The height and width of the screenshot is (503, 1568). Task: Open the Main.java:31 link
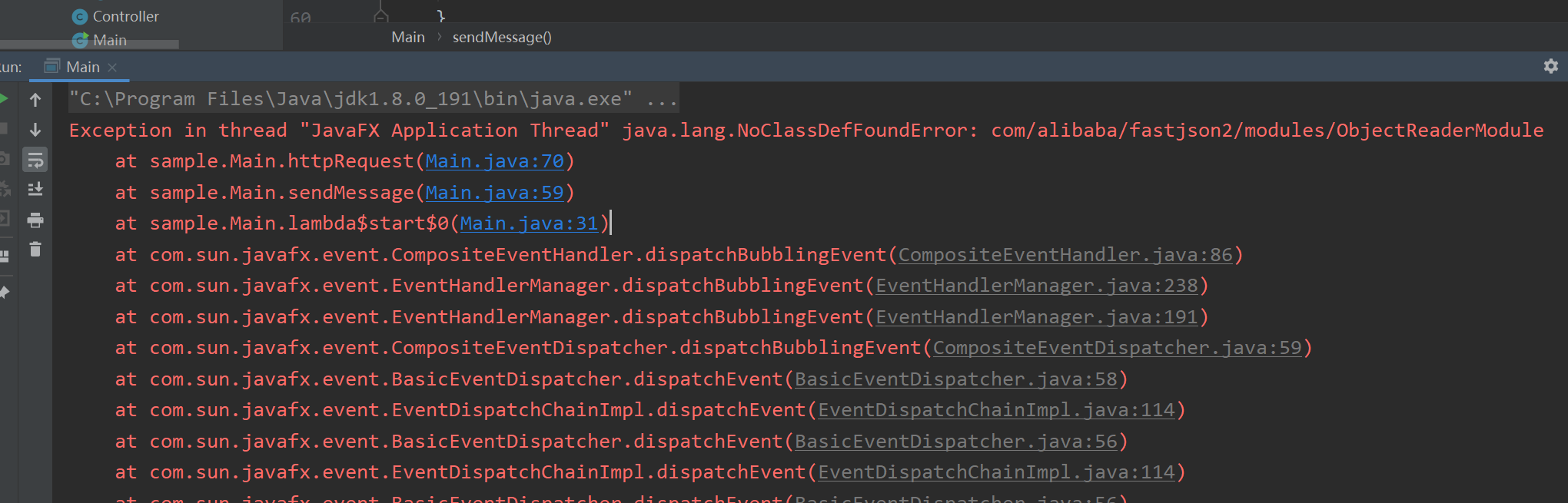click(529, 223)
